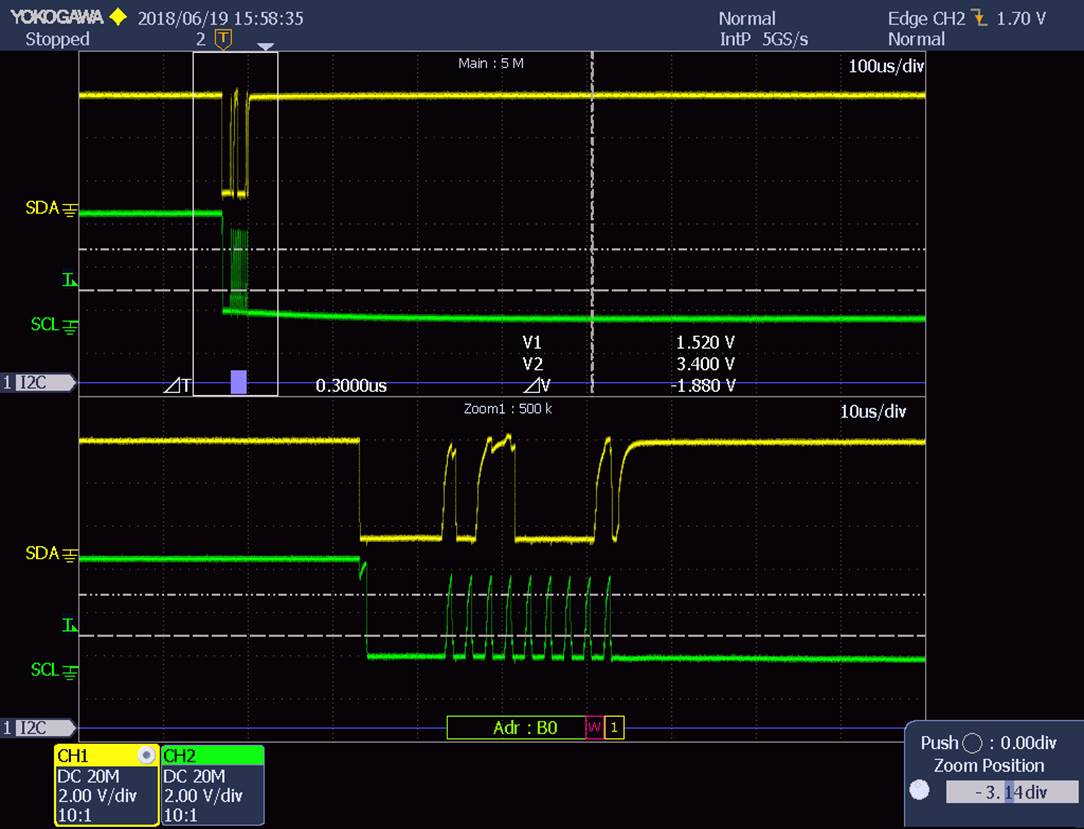The image size is (1084, 829).
Task: Select the CH2 channel info box
Action: pyautogui.click(x=212, y=785)
